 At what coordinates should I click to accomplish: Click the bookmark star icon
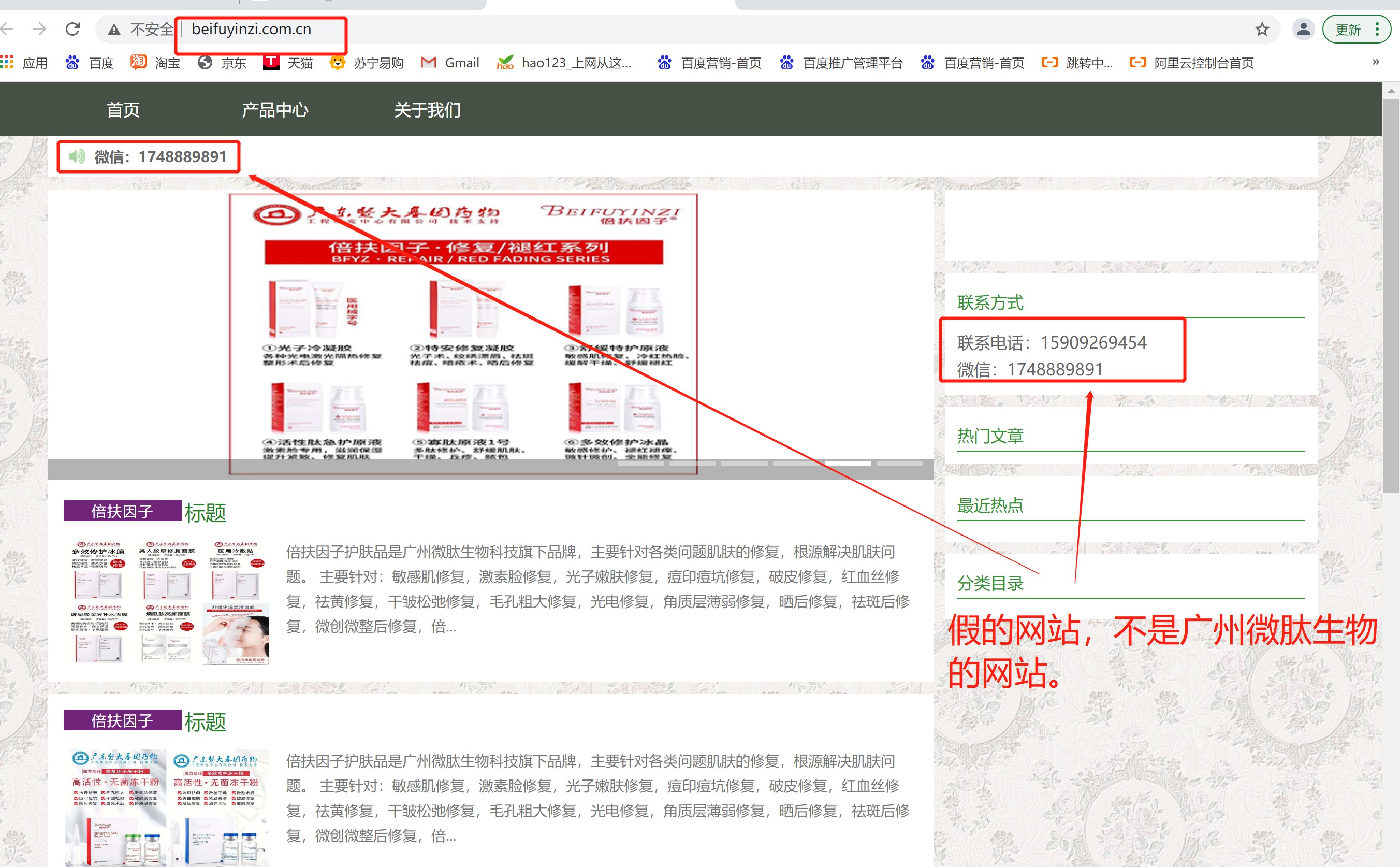coord(1261,29)
